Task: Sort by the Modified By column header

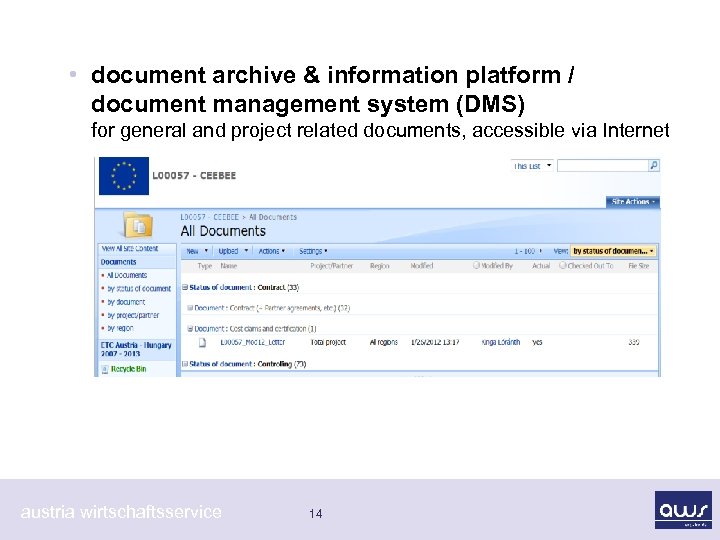Action: pyautogui.click(x=496, y=266)
